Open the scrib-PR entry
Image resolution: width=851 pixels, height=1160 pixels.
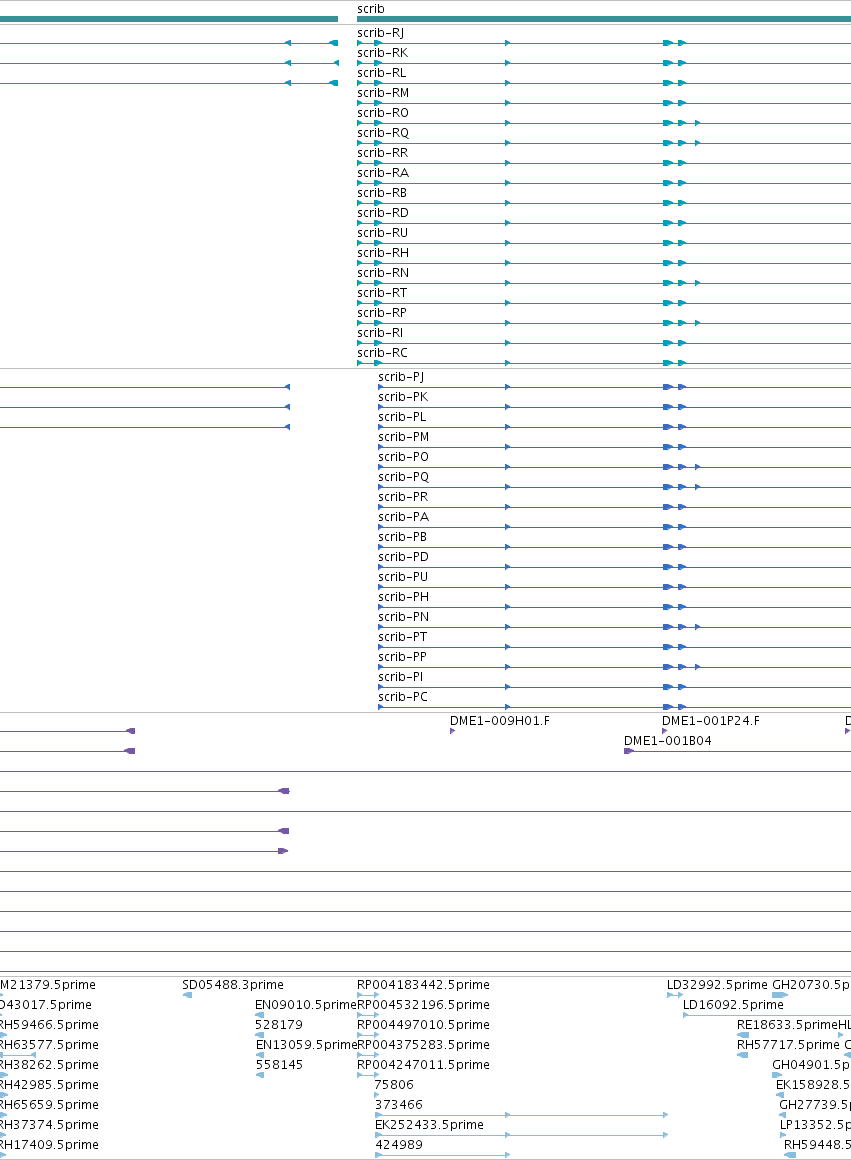coord(403,496)
